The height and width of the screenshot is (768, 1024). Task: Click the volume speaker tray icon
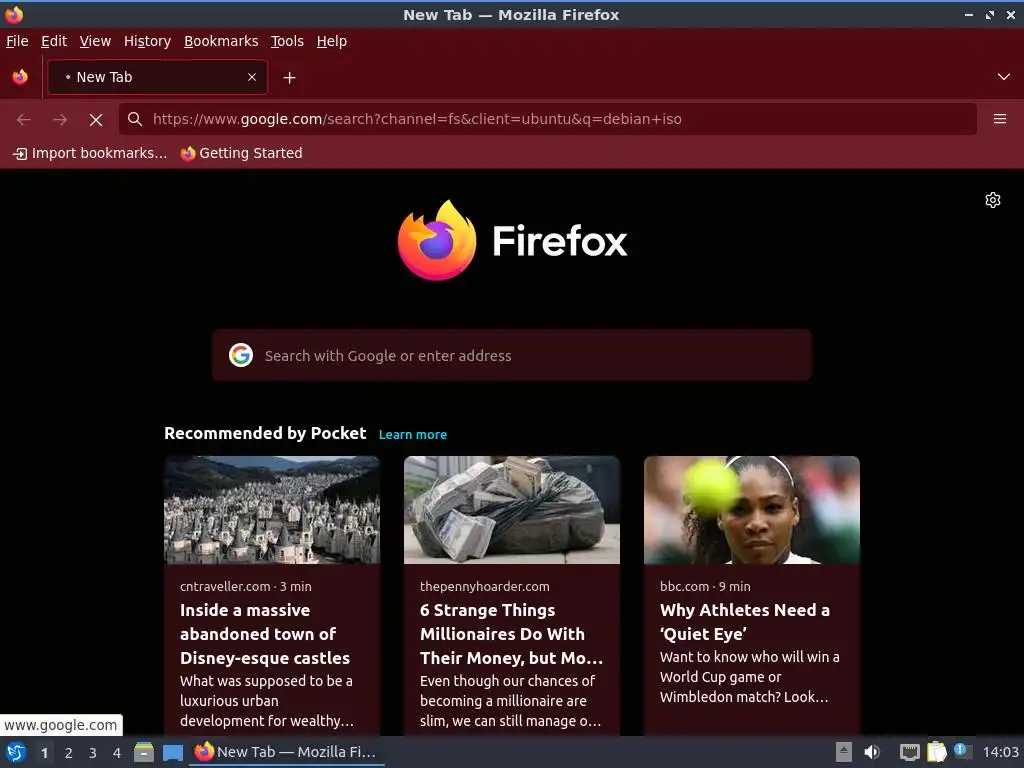point(872,752)
